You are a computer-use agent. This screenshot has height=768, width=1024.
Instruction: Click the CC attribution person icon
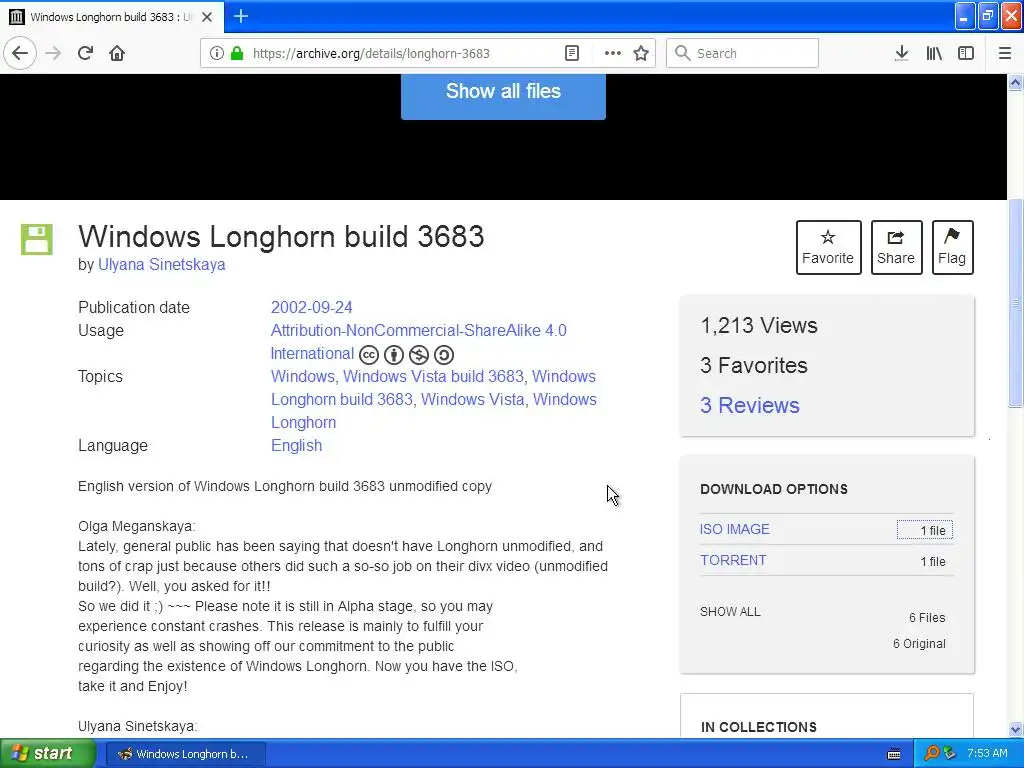394,355
